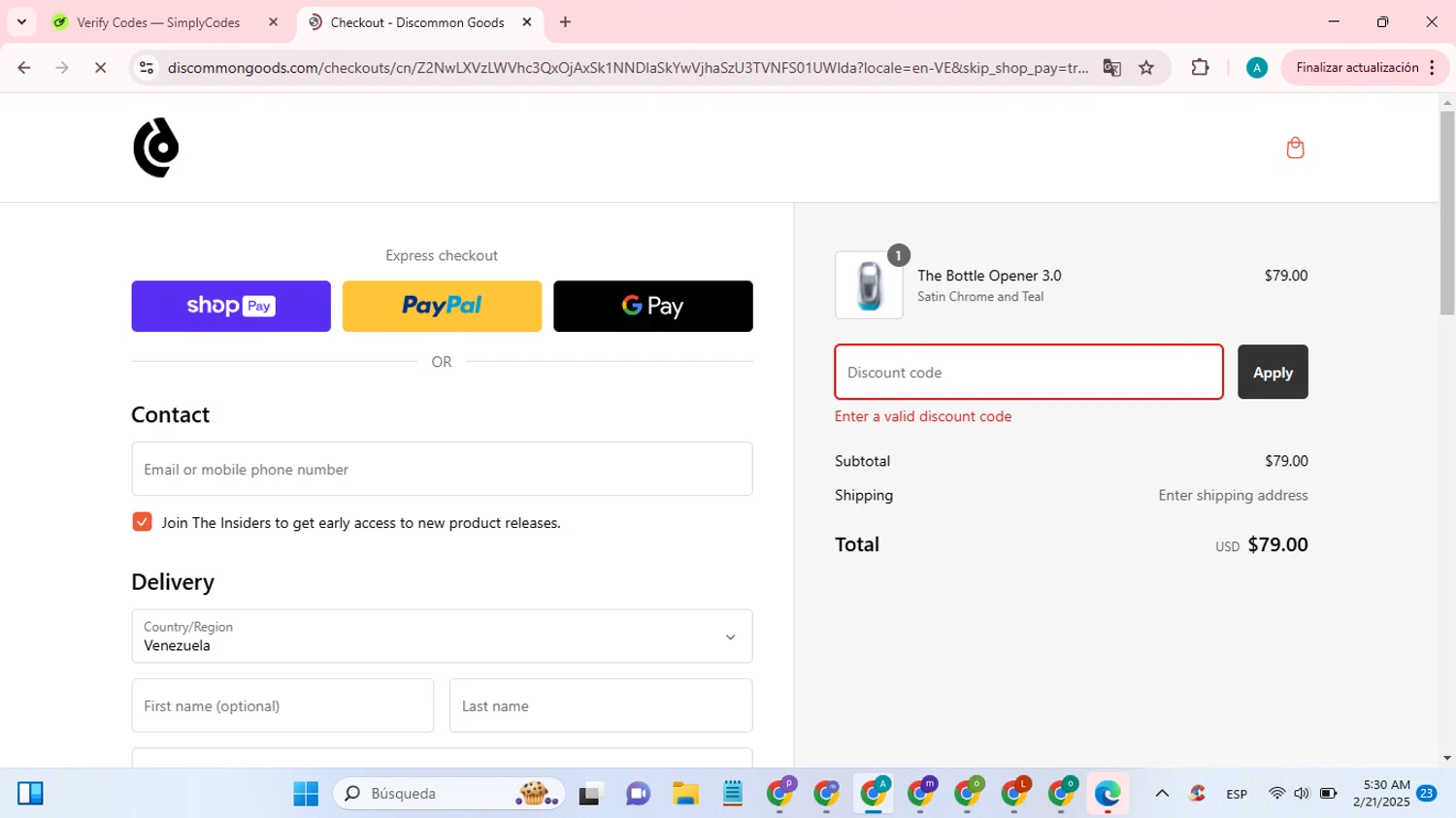Click The Bottle Opener 3.0 product name
The width and height of the screenshot is (1456, 818).
pos(989,276)
